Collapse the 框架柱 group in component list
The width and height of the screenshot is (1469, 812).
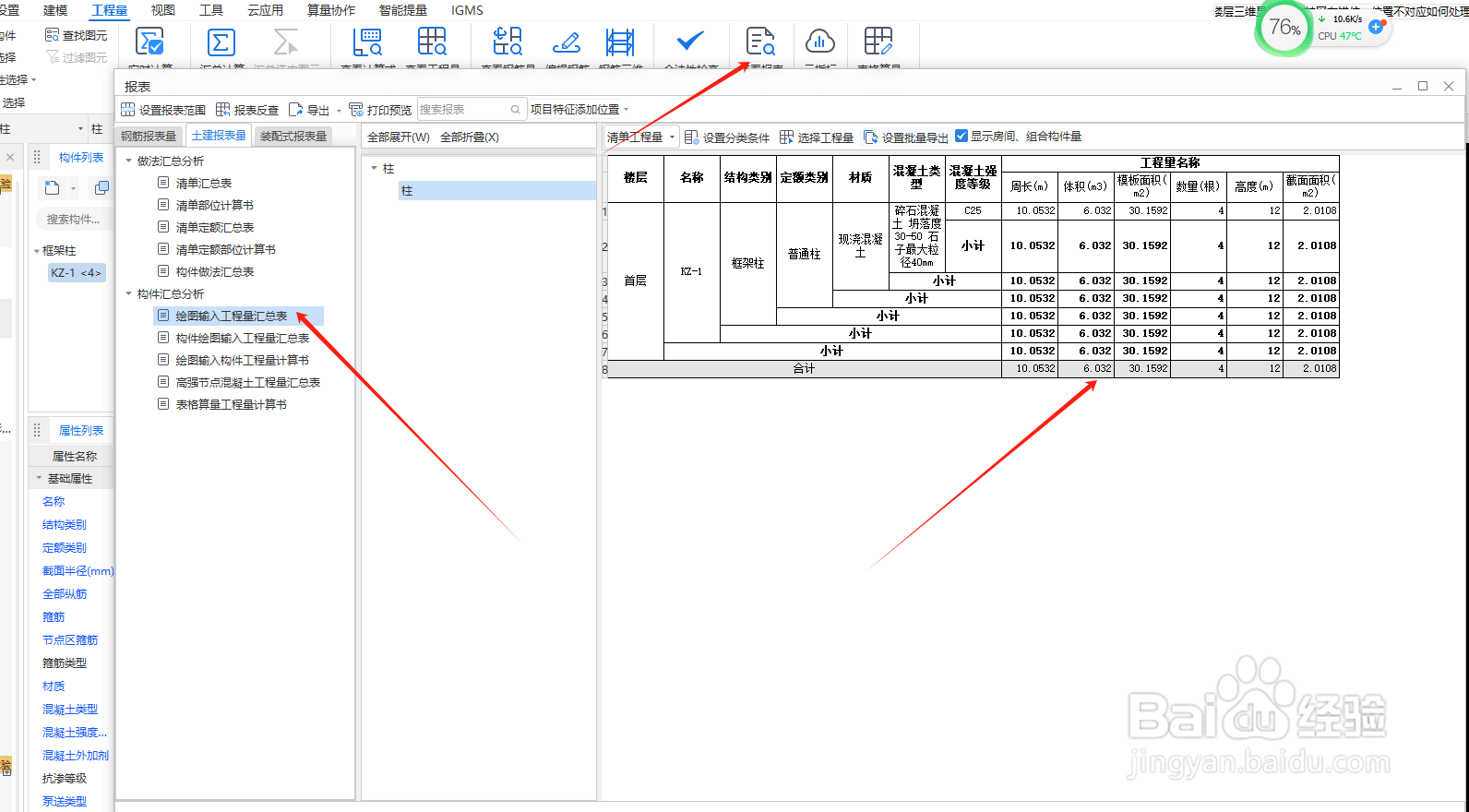[37, 251]
